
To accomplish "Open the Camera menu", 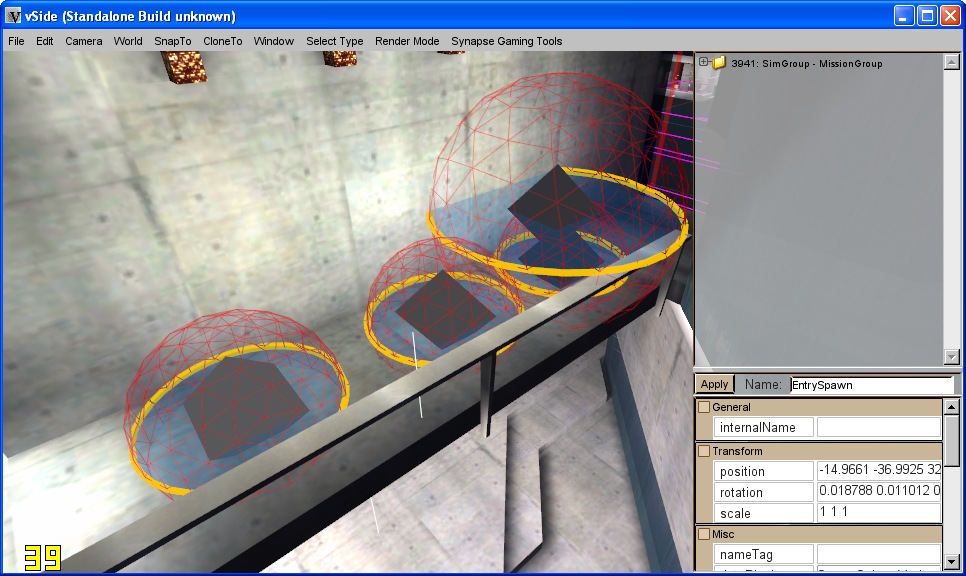I will [x=84, y=41].
